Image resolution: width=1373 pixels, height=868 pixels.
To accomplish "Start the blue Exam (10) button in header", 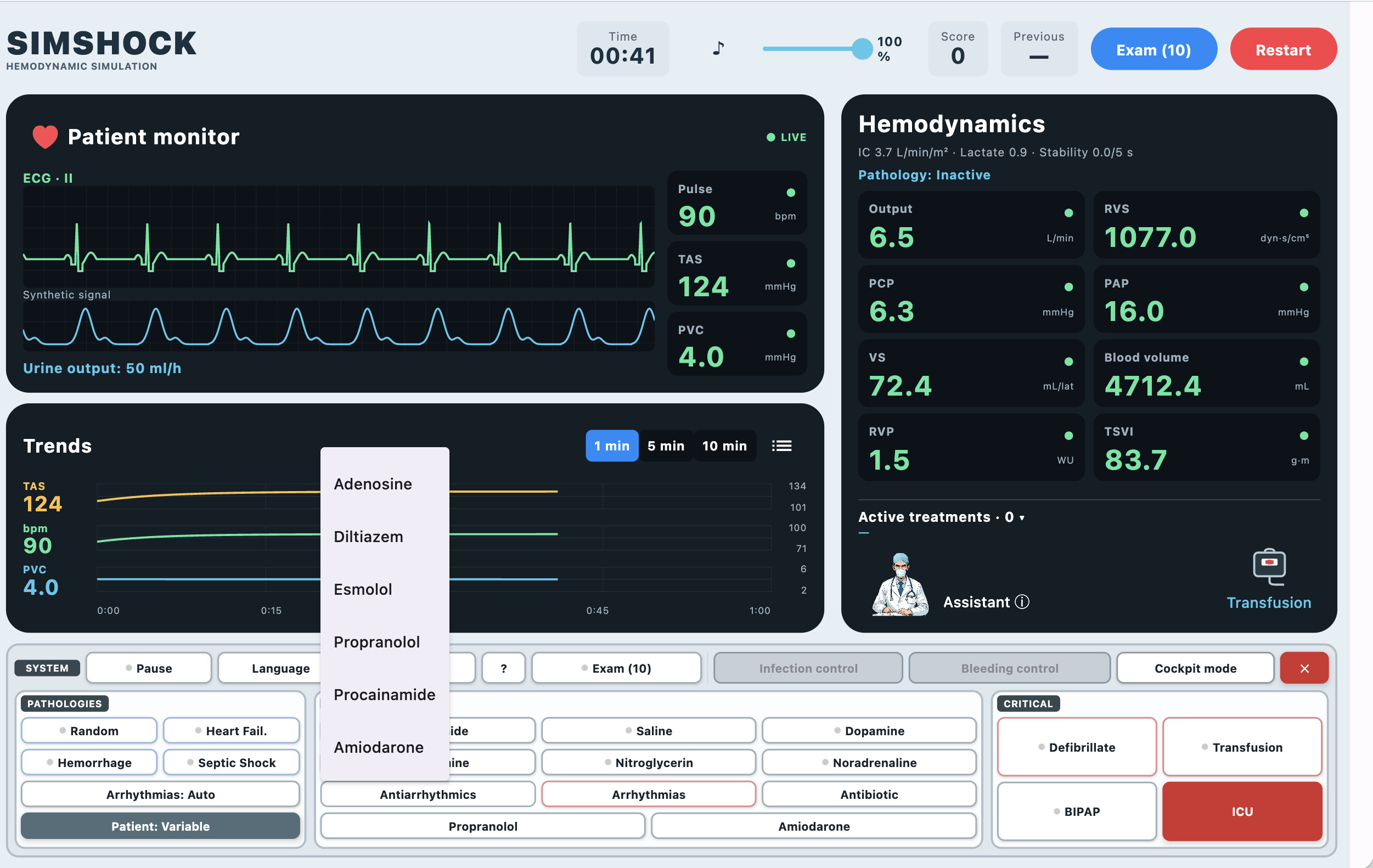I will point(1153,49).
